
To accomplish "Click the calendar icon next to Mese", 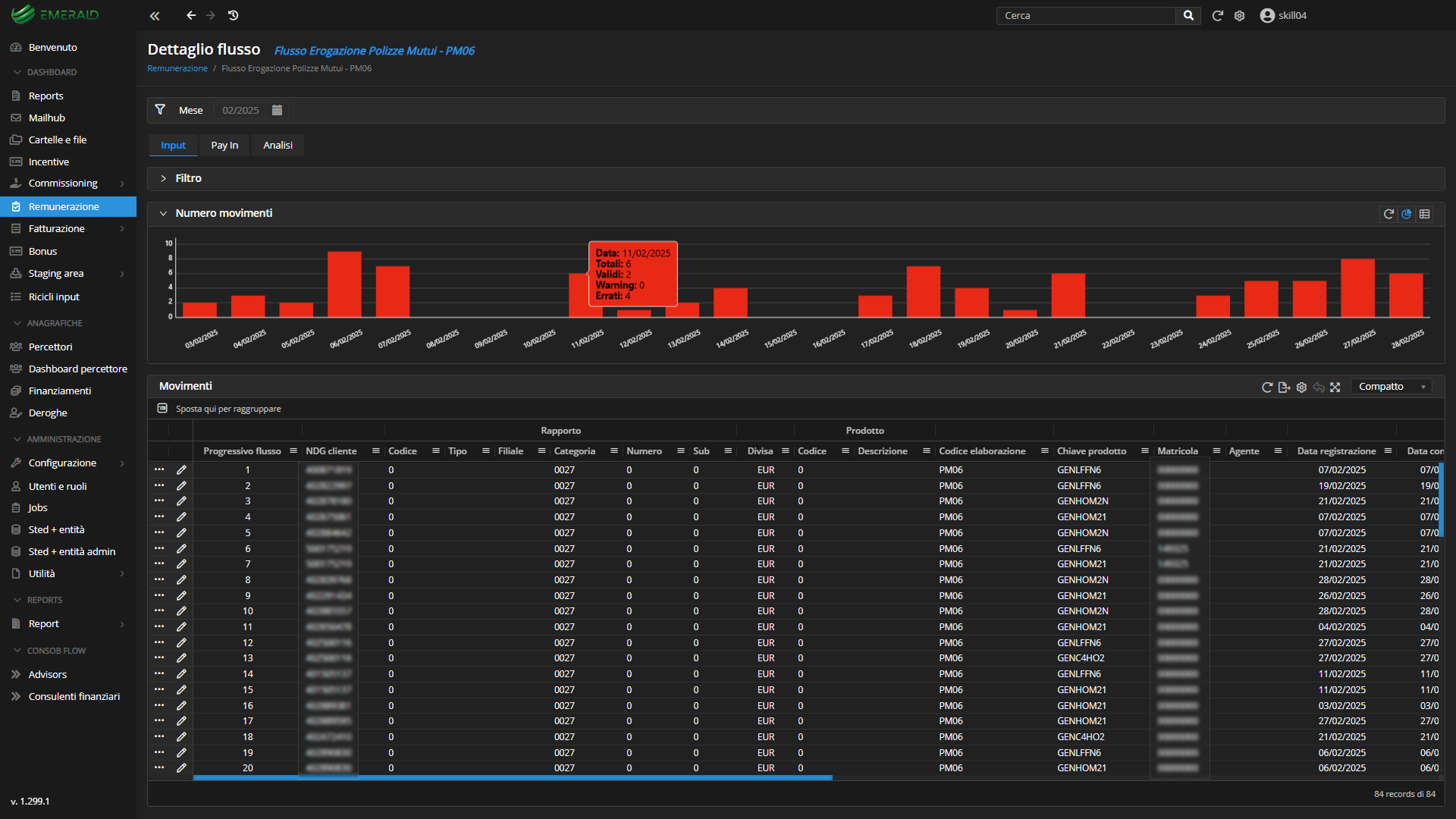I will coord(277,110).
